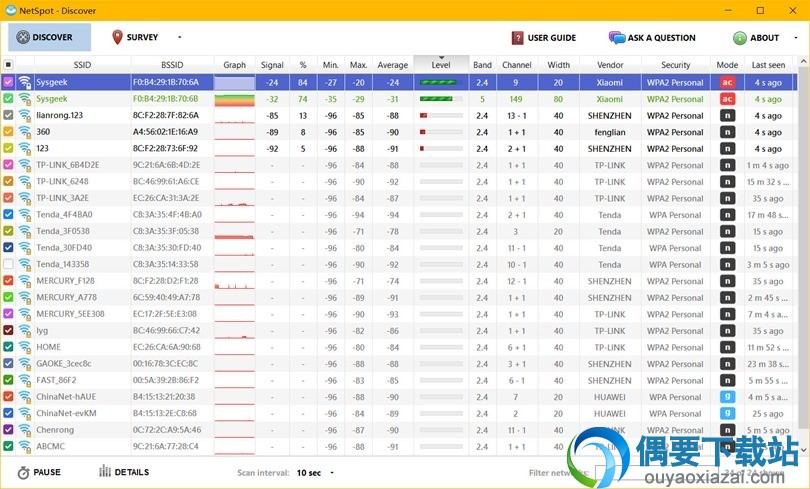810x489 pixels.
Task: Check the Tenda_143358 checkbox
Action: click(8, 264)
